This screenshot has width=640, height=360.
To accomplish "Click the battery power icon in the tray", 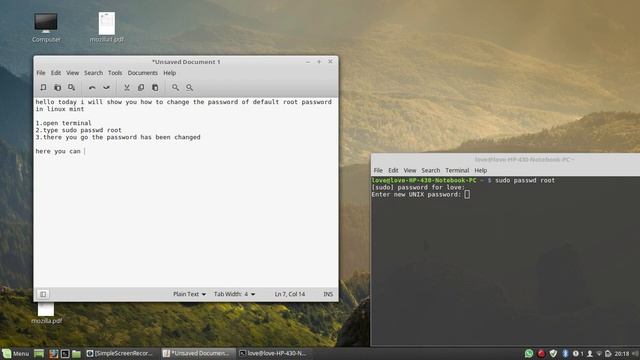I will [608, 353].
